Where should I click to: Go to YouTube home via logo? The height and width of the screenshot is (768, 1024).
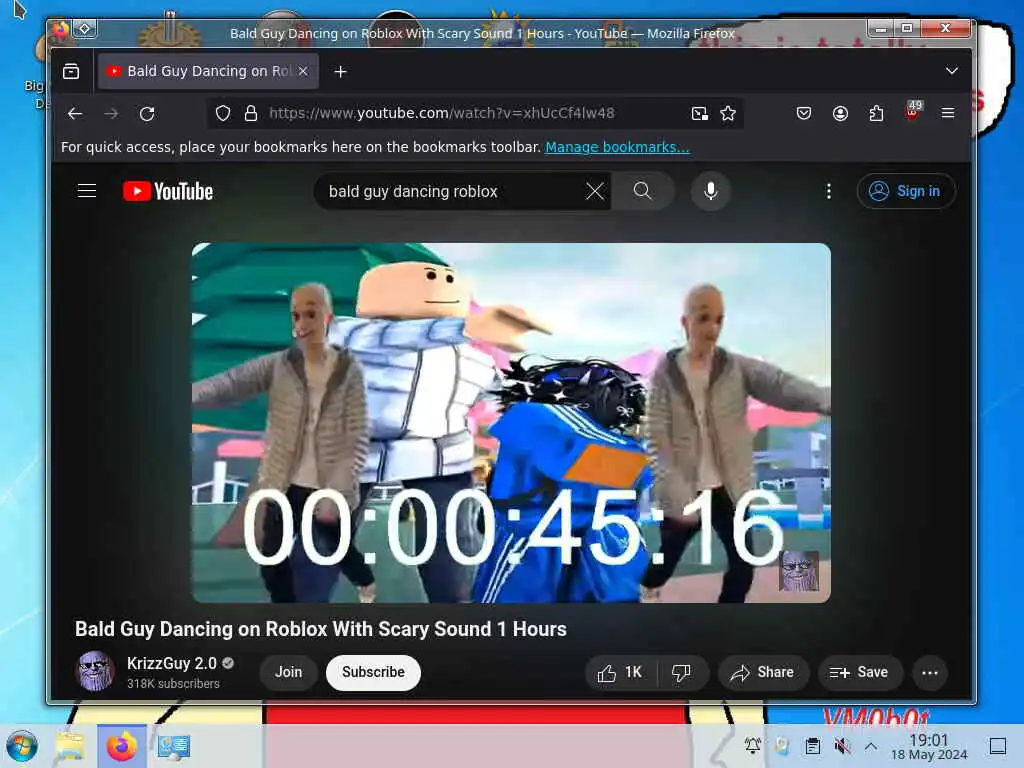(168, 191)
